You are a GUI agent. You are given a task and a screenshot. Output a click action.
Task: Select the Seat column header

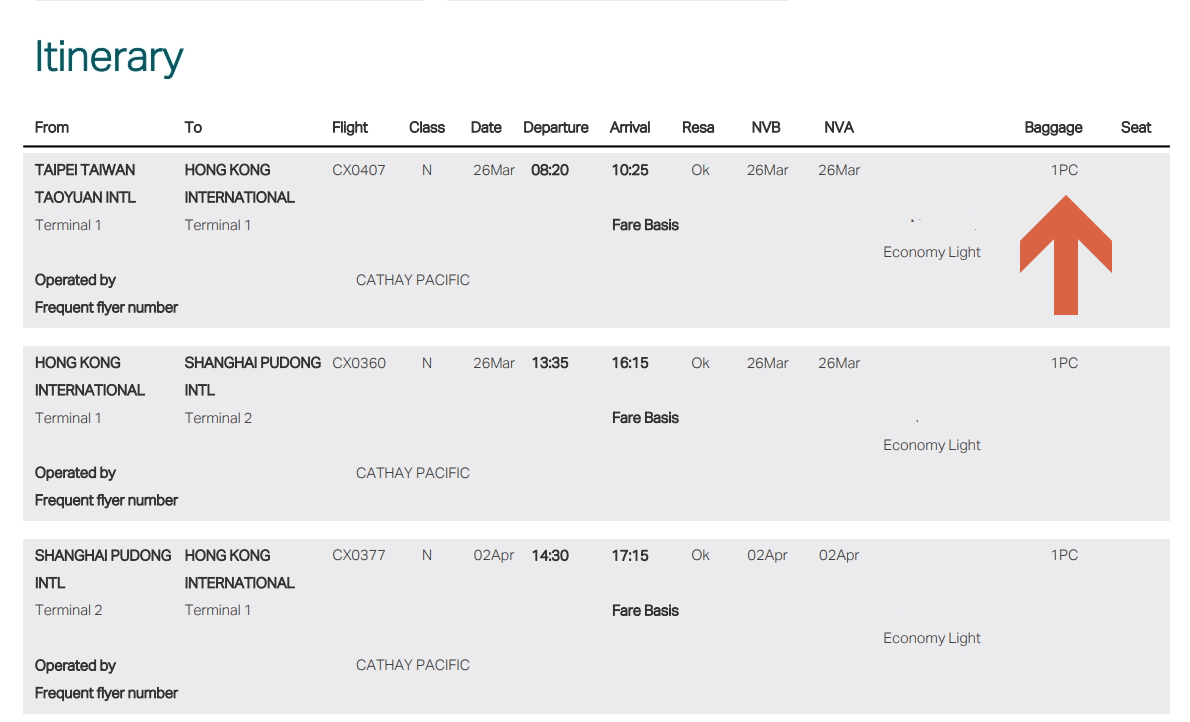pos(1135,128)
